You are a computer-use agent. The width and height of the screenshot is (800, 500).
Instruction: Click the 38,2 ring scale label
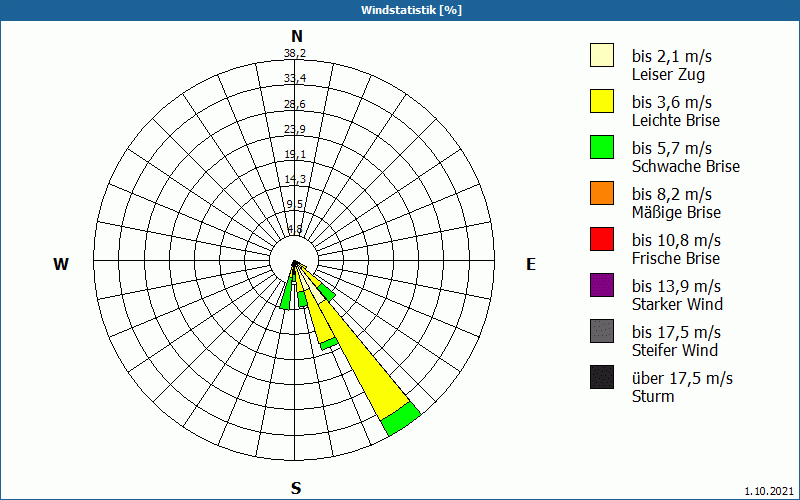(295, 53)
